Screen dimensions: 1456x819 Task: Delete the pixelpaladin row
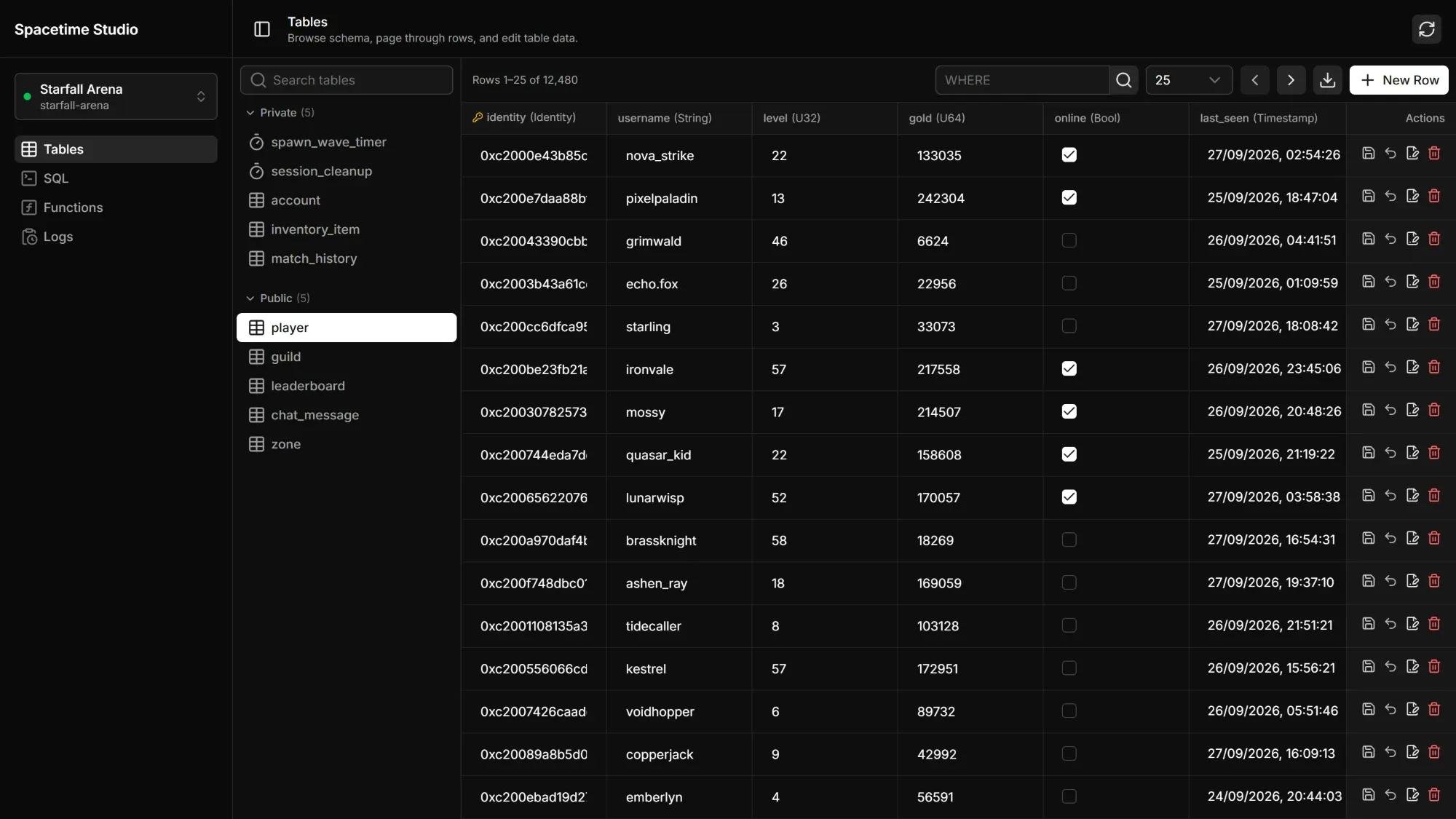[1434, 197]
